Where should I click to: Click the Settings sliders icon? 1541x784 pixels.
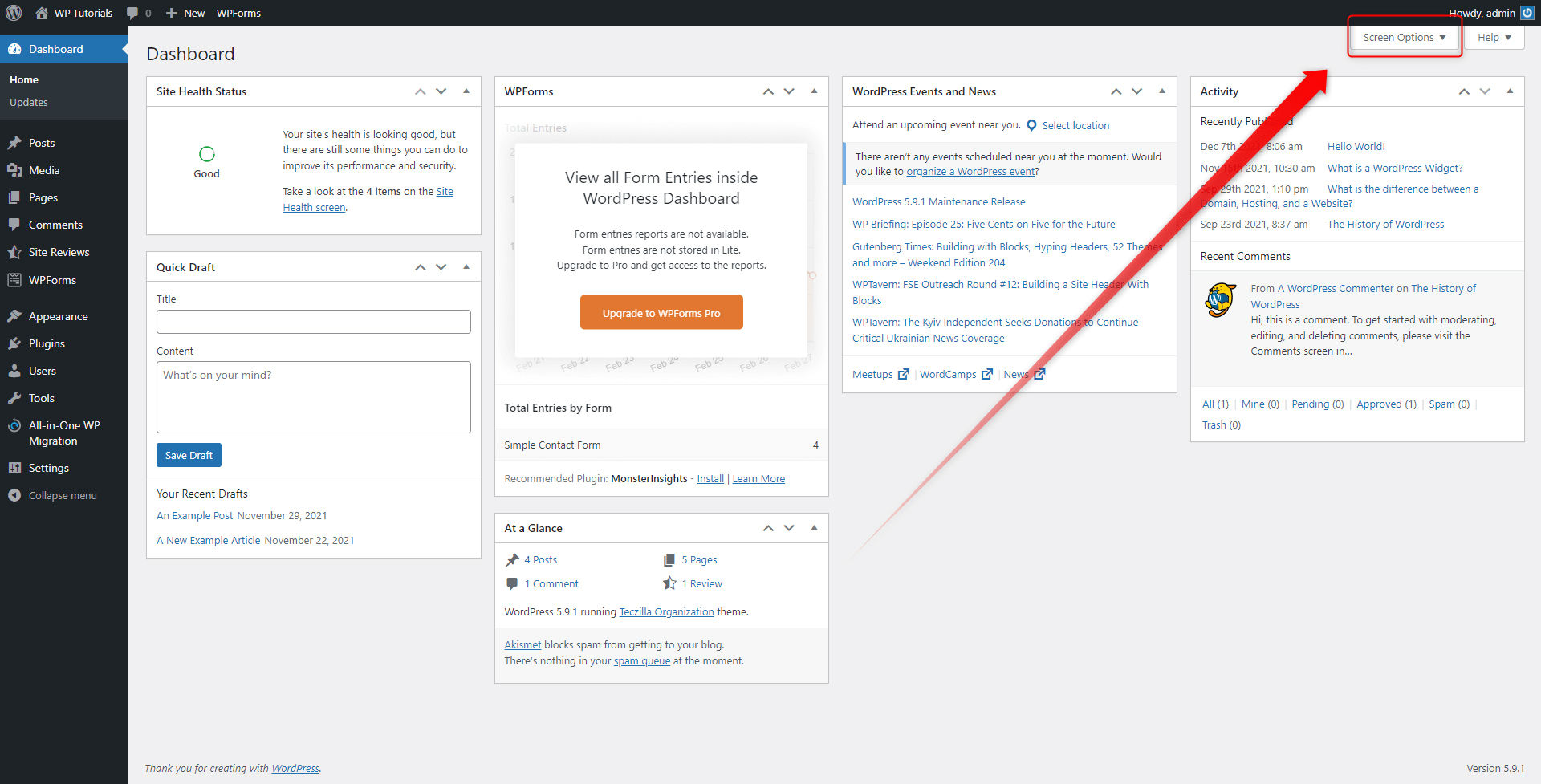[x=14, y=468]
